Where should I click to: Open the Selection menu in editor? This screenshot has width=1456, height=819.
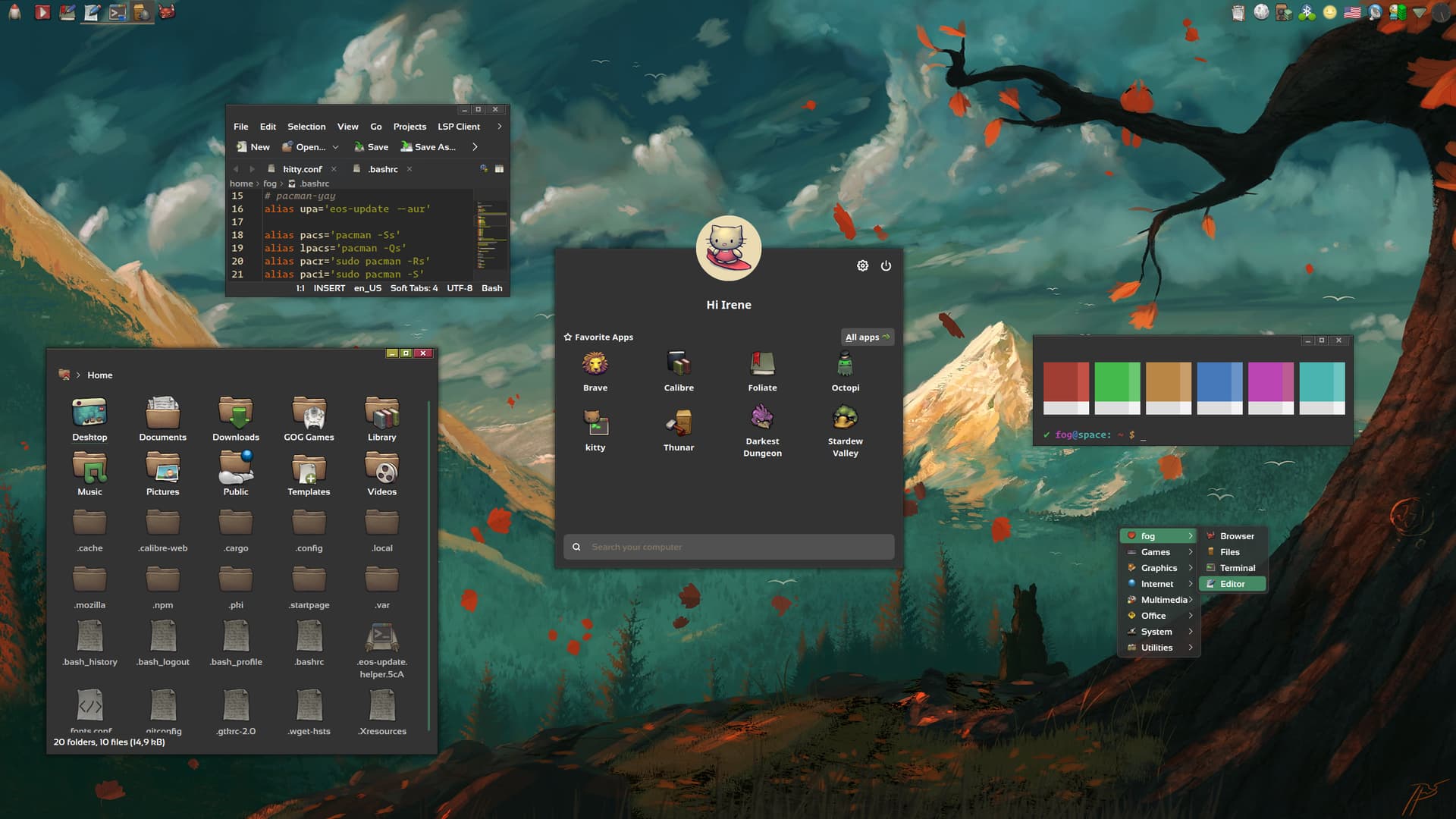pyautogui.click(x=306, y=127)
